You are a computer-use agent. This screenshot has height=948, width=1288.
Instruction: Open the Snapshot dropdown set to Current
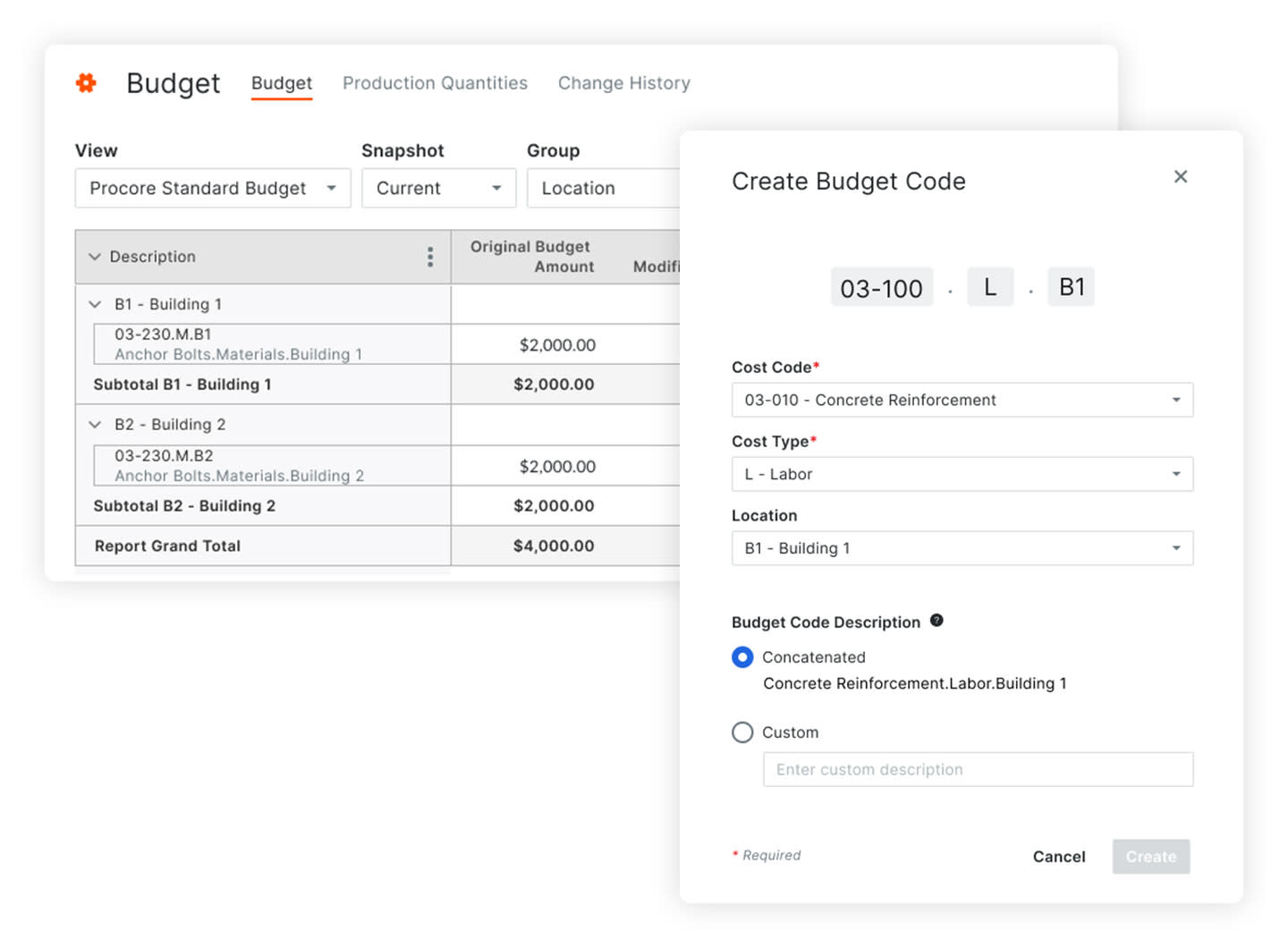pos(439,188)
